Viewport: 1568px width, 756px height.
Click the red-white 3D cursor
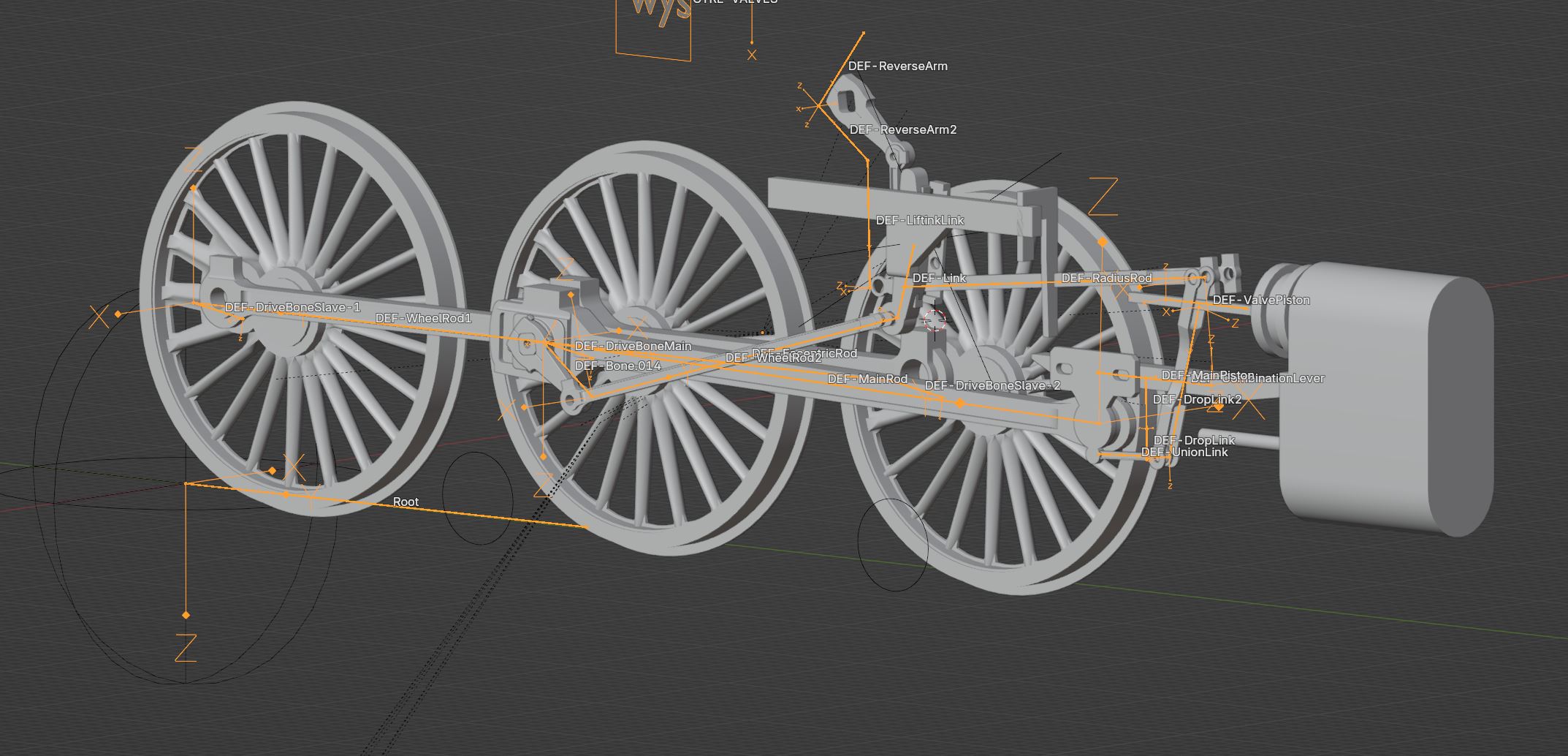point(935,320)
